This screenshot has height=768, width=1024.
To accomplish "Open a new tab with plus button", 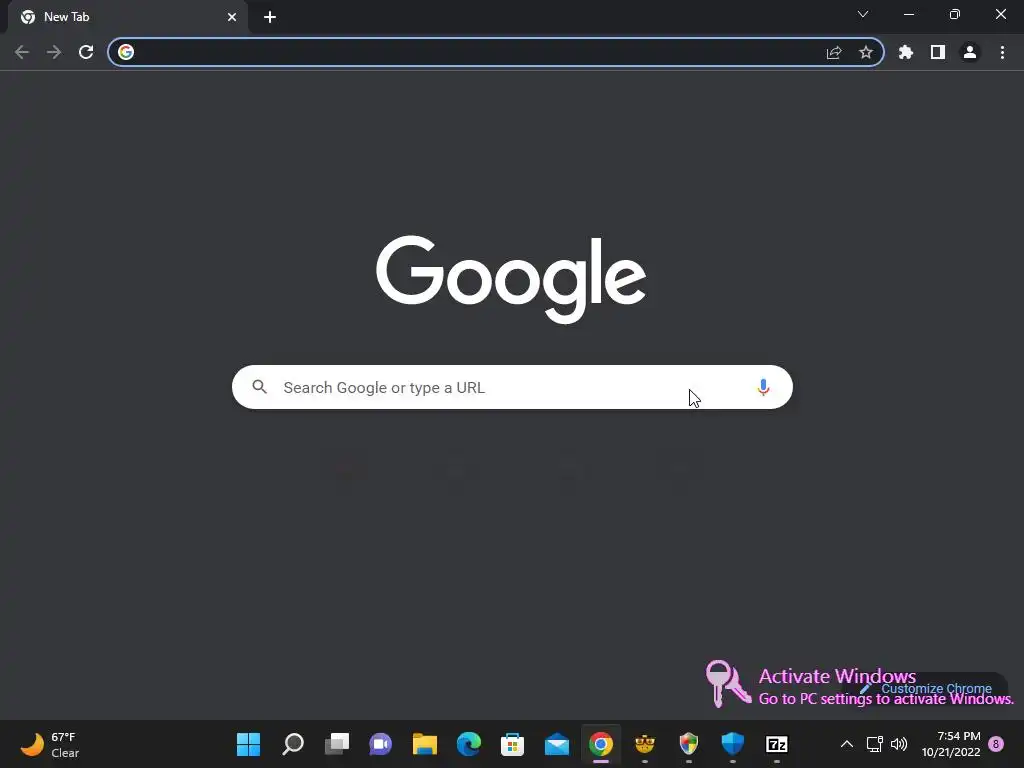I will point(270,17).
